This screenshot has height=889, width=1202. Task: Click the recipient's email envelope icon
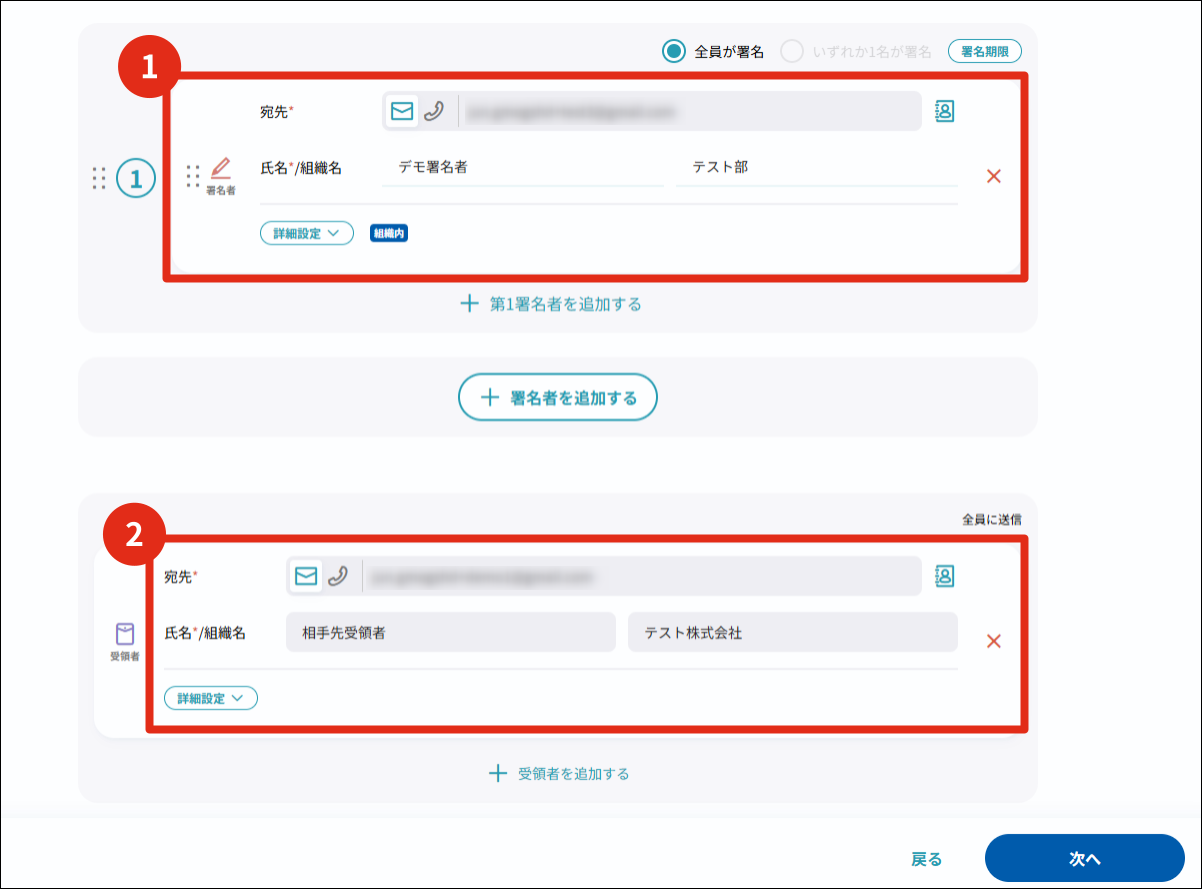(x=305, y=576)
